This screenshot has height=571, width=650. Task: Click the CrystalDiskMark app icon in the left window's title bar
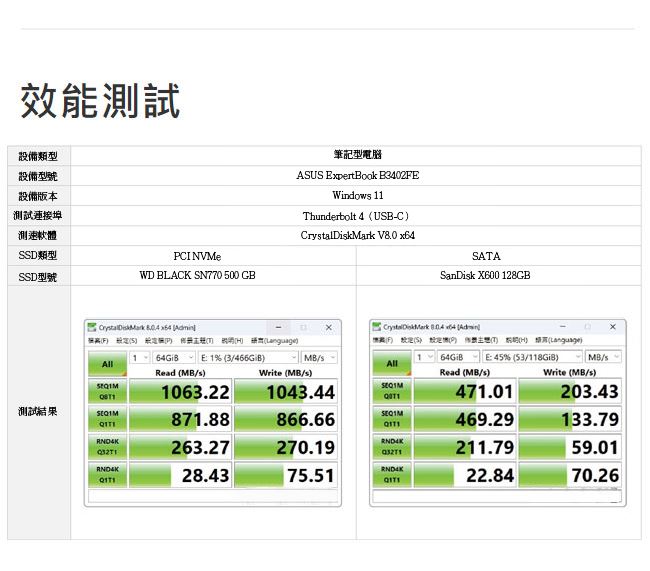click(92, 327)
